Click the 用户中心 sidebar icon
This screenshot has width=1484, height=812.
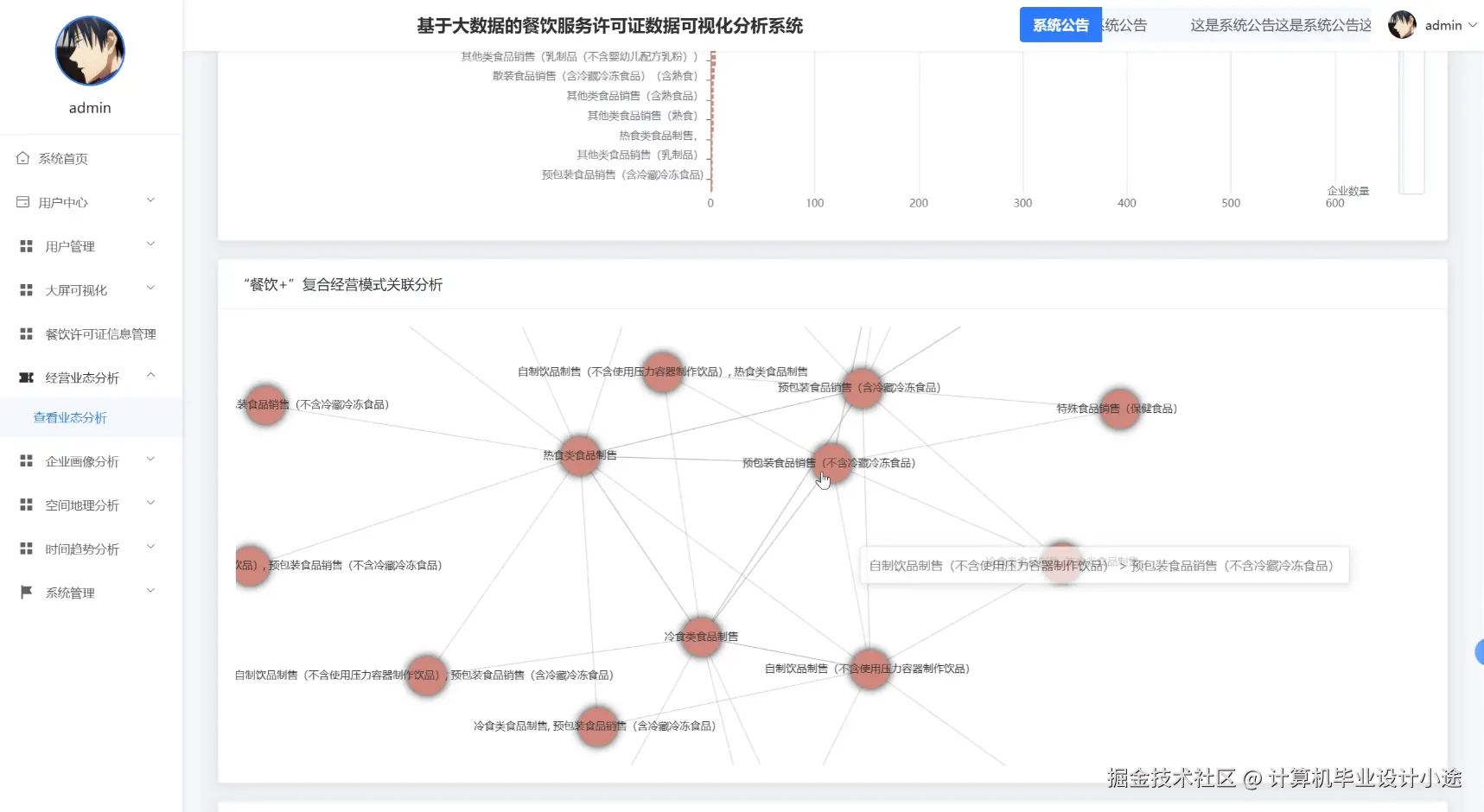click(24, 202)
